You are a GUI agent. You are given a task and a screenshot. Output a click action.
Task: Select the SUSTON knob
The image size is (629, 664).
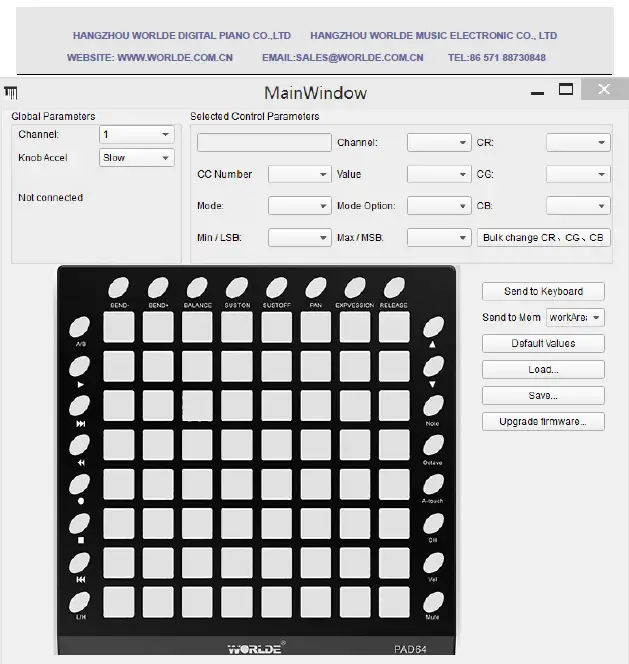pos(237,288)
